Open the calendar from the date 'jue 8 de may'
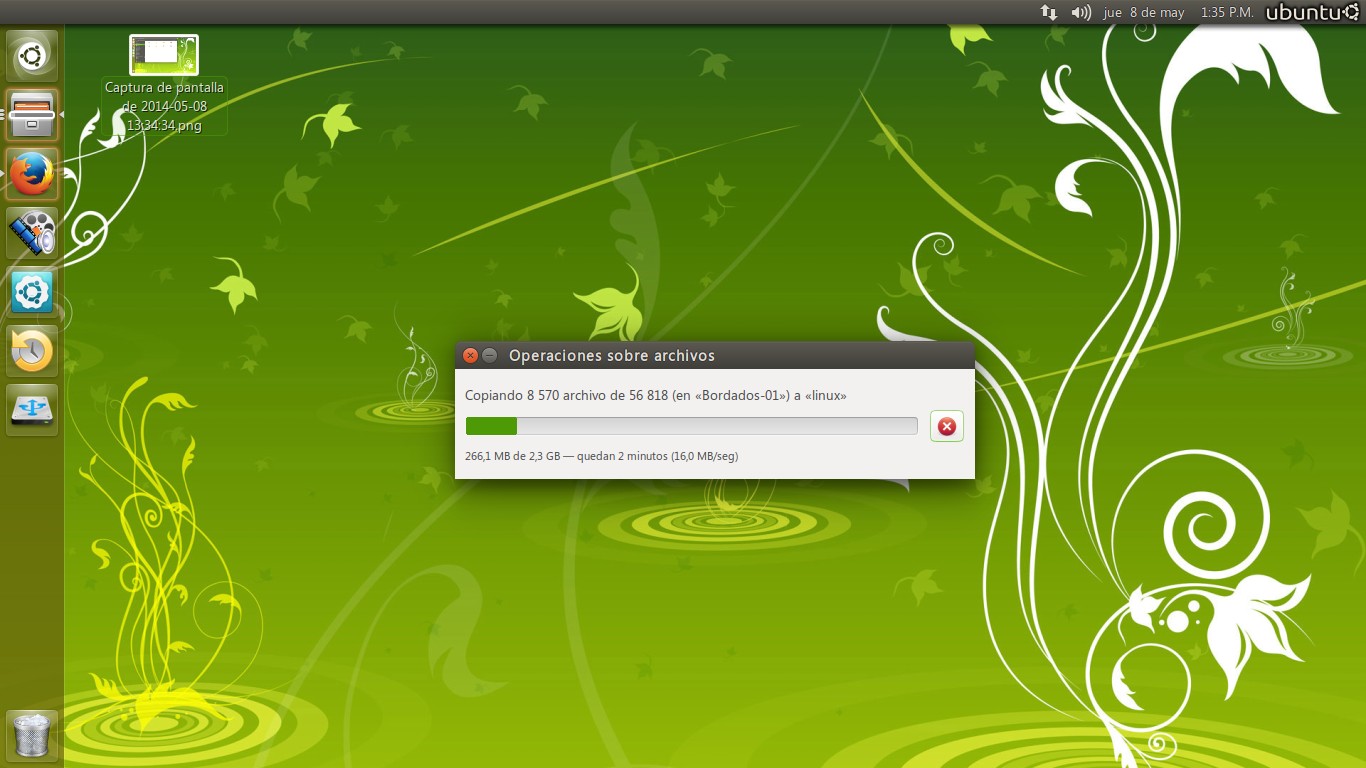 (x=1143, y=13)
